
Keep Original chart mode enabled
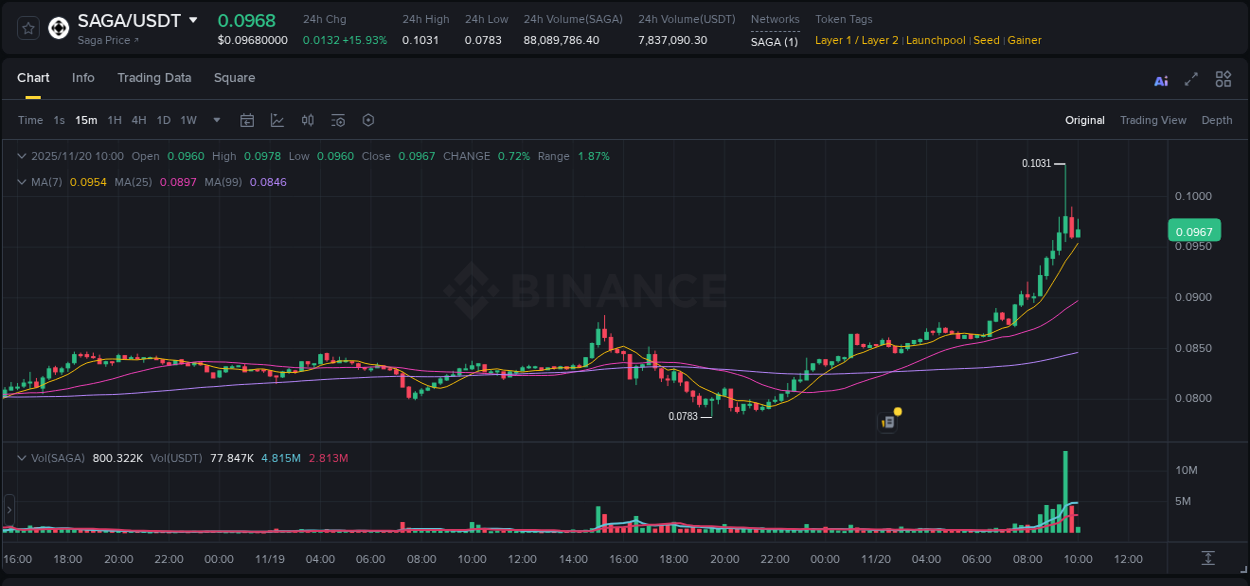pos(1084,120)
